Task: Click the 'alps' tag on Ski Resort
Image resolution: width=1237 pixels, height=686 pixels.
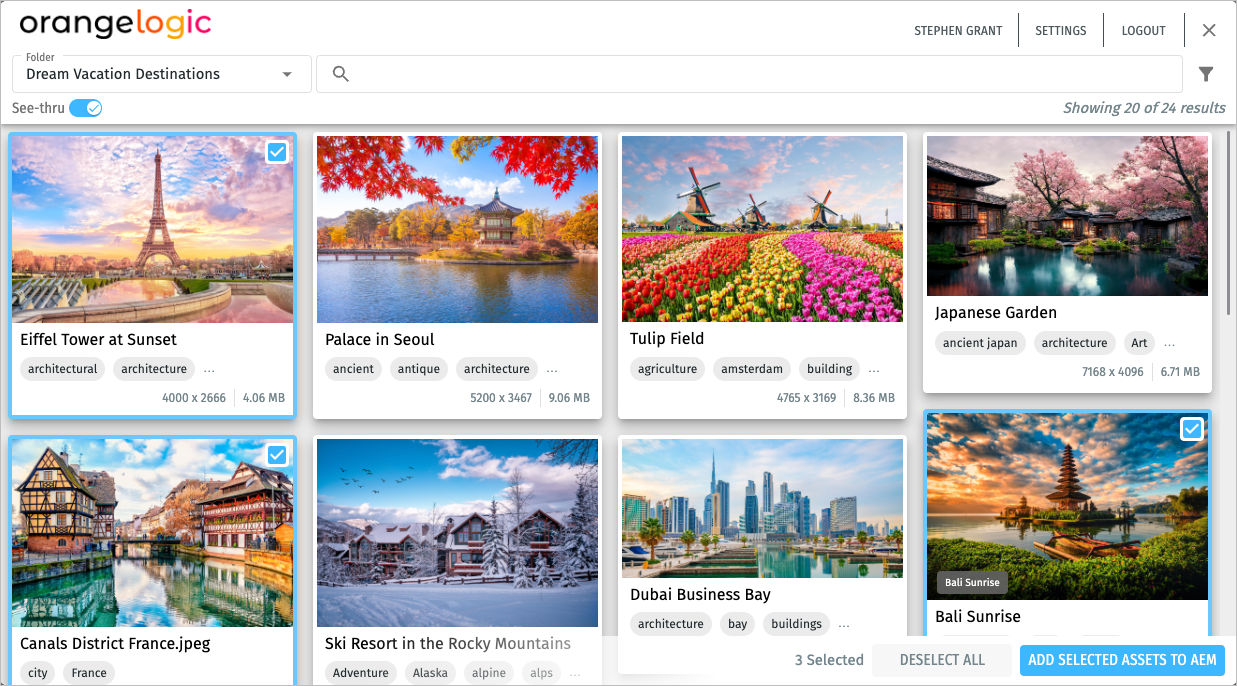Action: [542, 673]
